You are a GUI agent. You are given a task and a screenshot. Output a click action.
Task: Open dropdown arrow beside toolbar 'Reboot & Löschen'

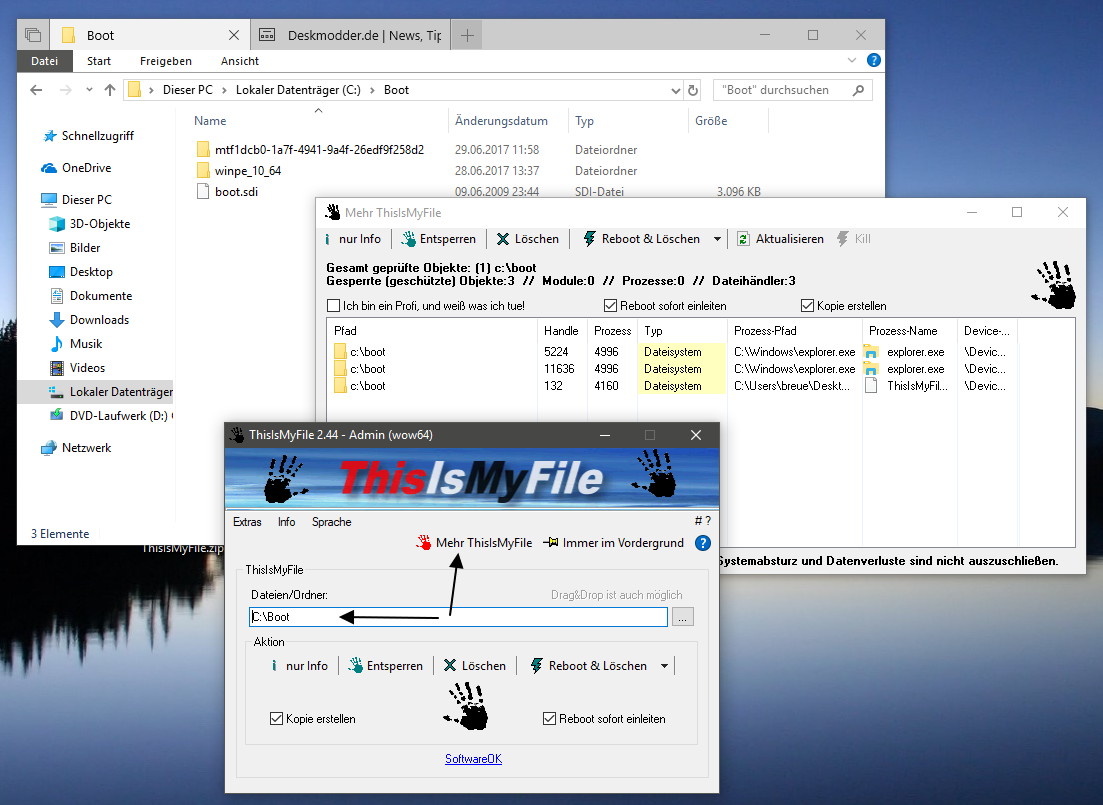[x=717, y=239]
